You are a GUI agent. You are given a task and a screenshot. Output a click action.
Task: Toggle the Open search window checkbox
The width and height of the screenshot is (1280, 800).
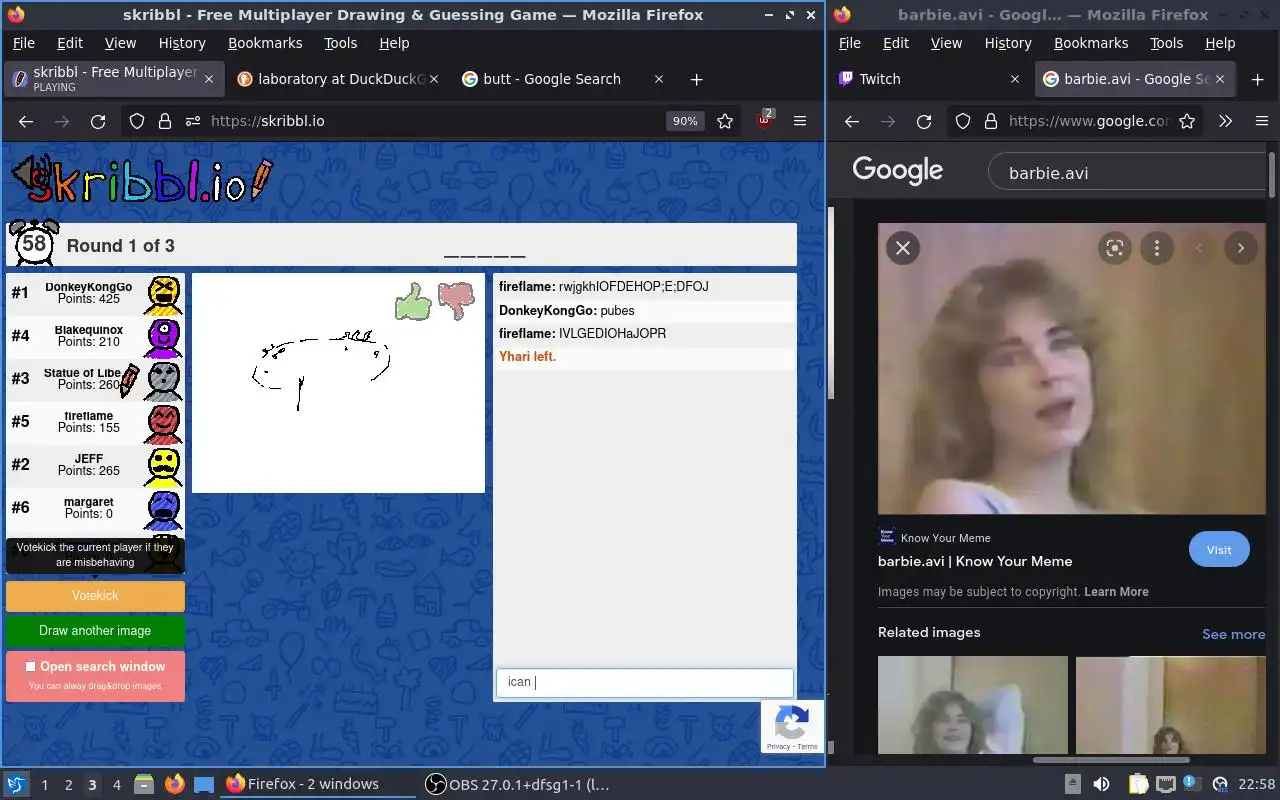(30, 666)
